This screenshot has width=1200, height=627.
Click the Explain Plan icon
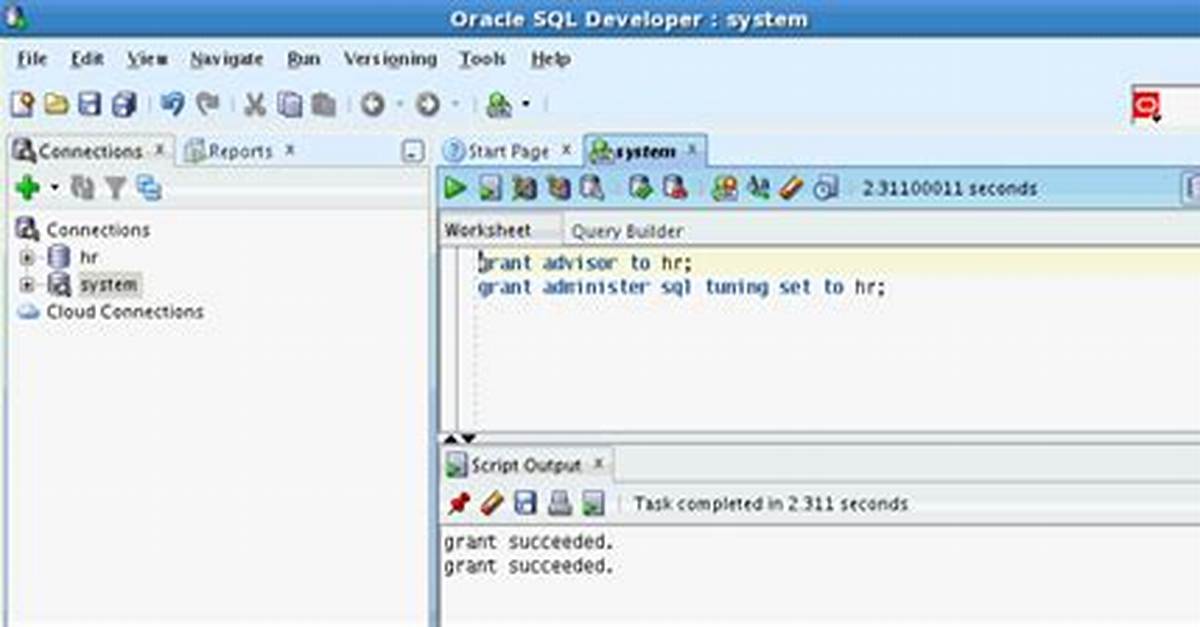tap(524, 188)
